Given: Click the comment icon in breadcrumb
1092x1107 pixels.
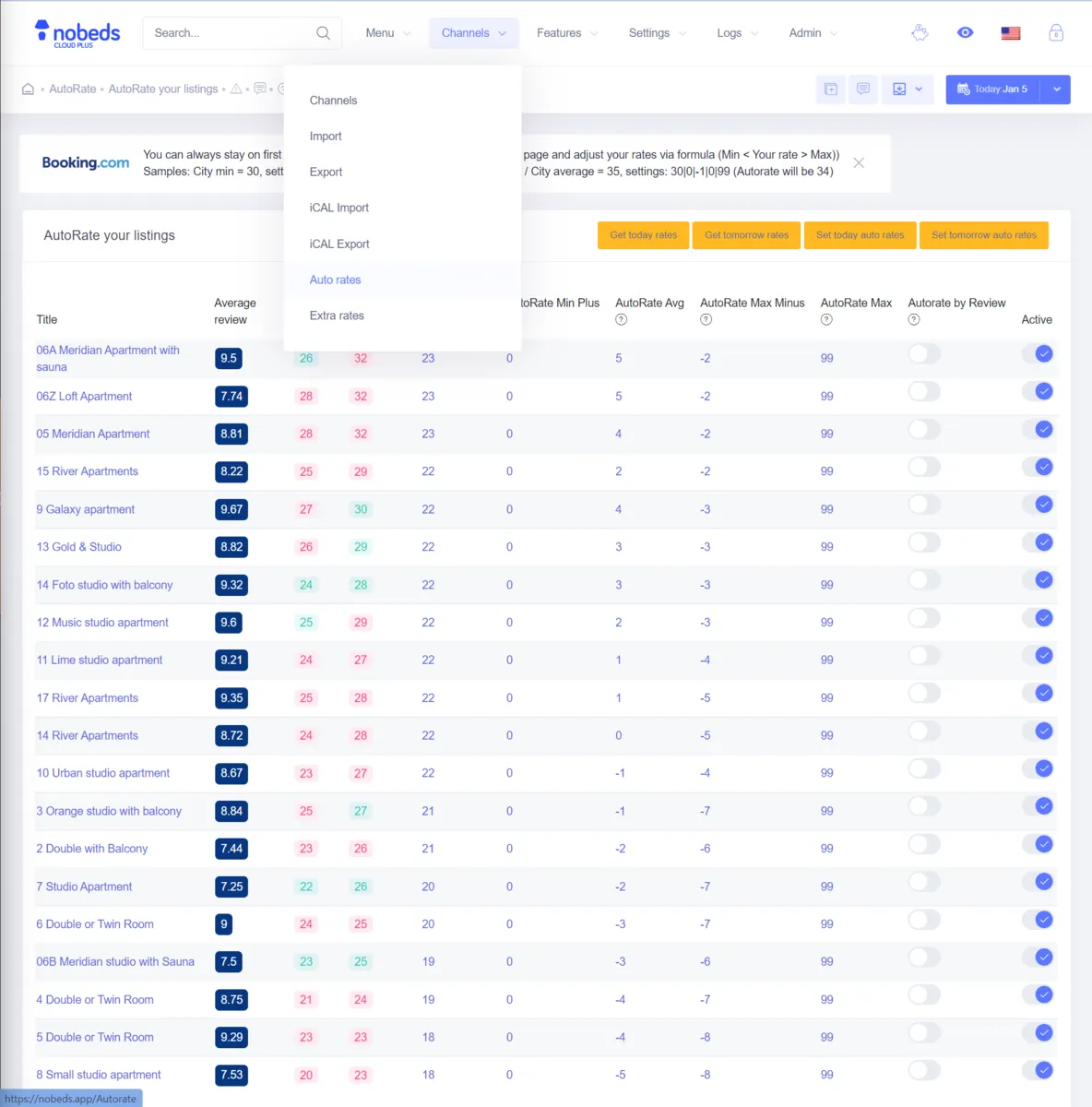Looking at the screenshot, I should point(260,89).
